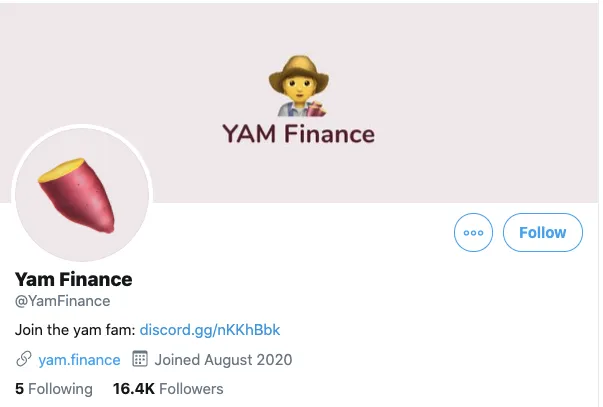Open the discord.gg/nKKhBbk invite link
Screen dimensions: 603x407
210,330
